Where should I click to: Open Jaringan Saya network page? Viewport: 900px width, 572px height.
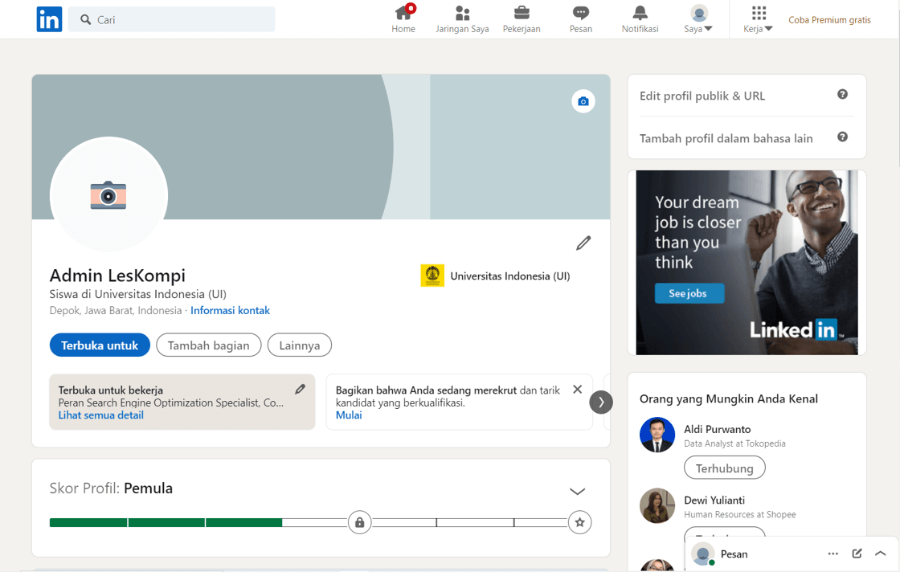(462, 20)
